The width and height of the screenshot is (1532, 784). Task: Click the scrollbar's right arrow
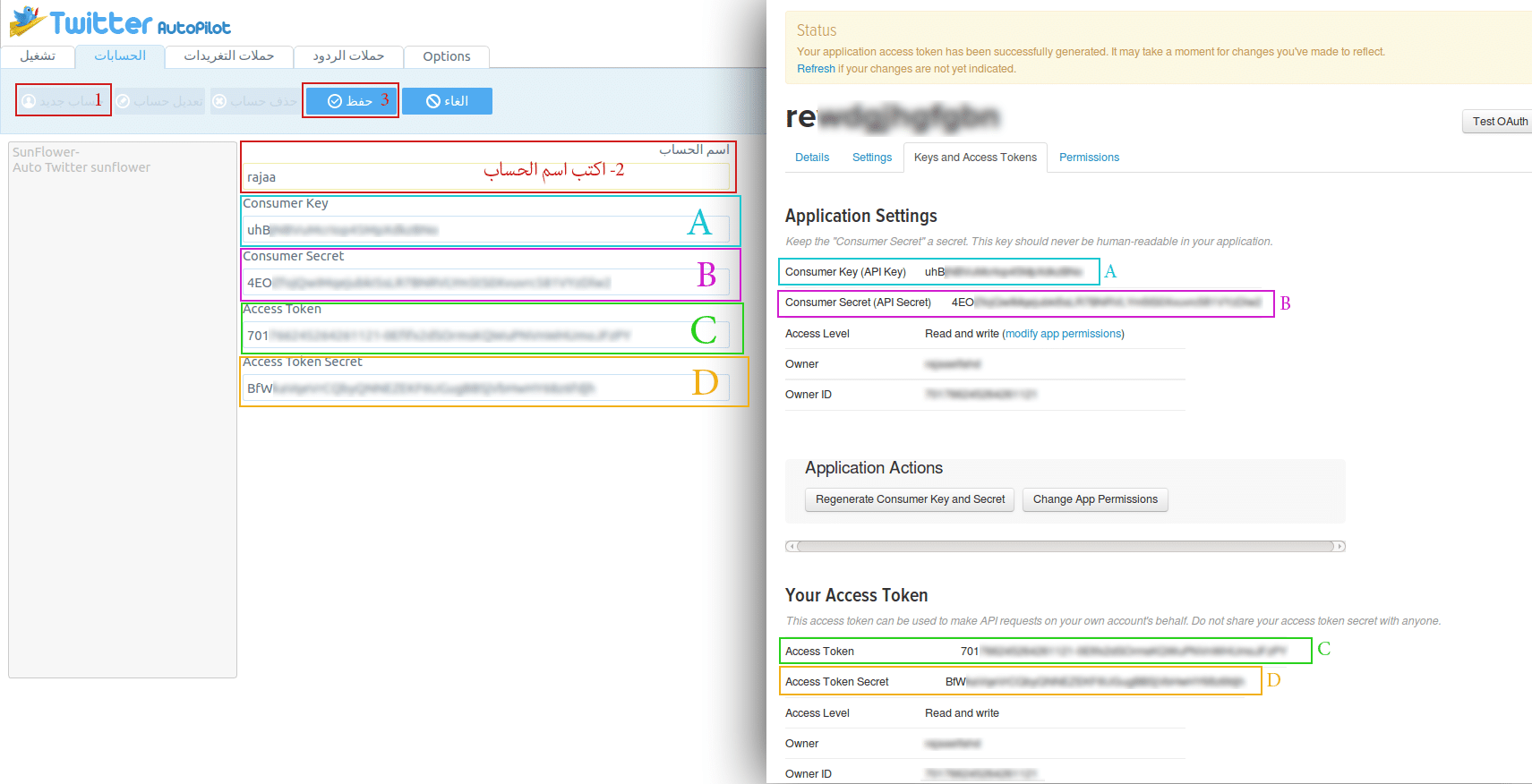click(1339, 546)
